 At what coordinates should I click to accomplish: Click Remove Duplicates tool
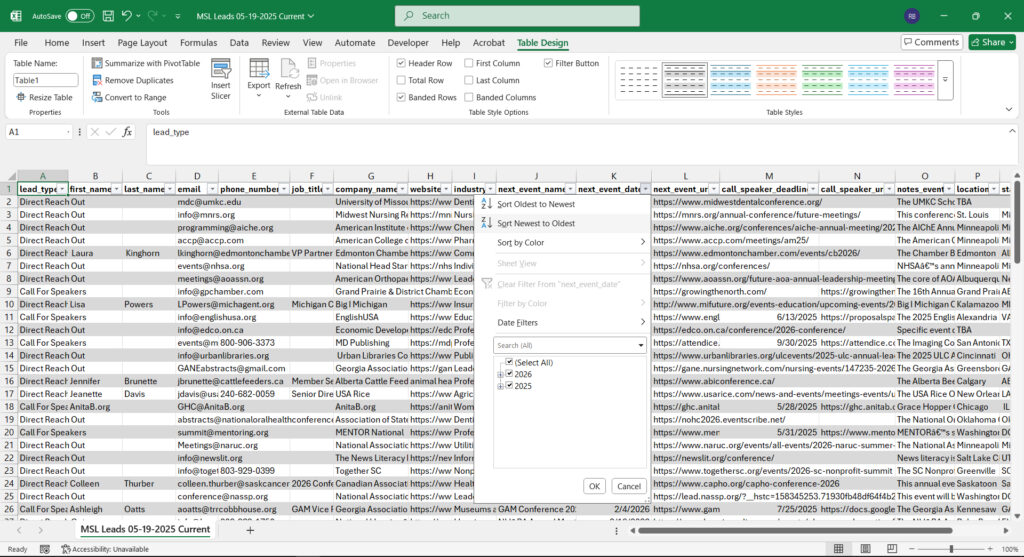coord(133,80)
